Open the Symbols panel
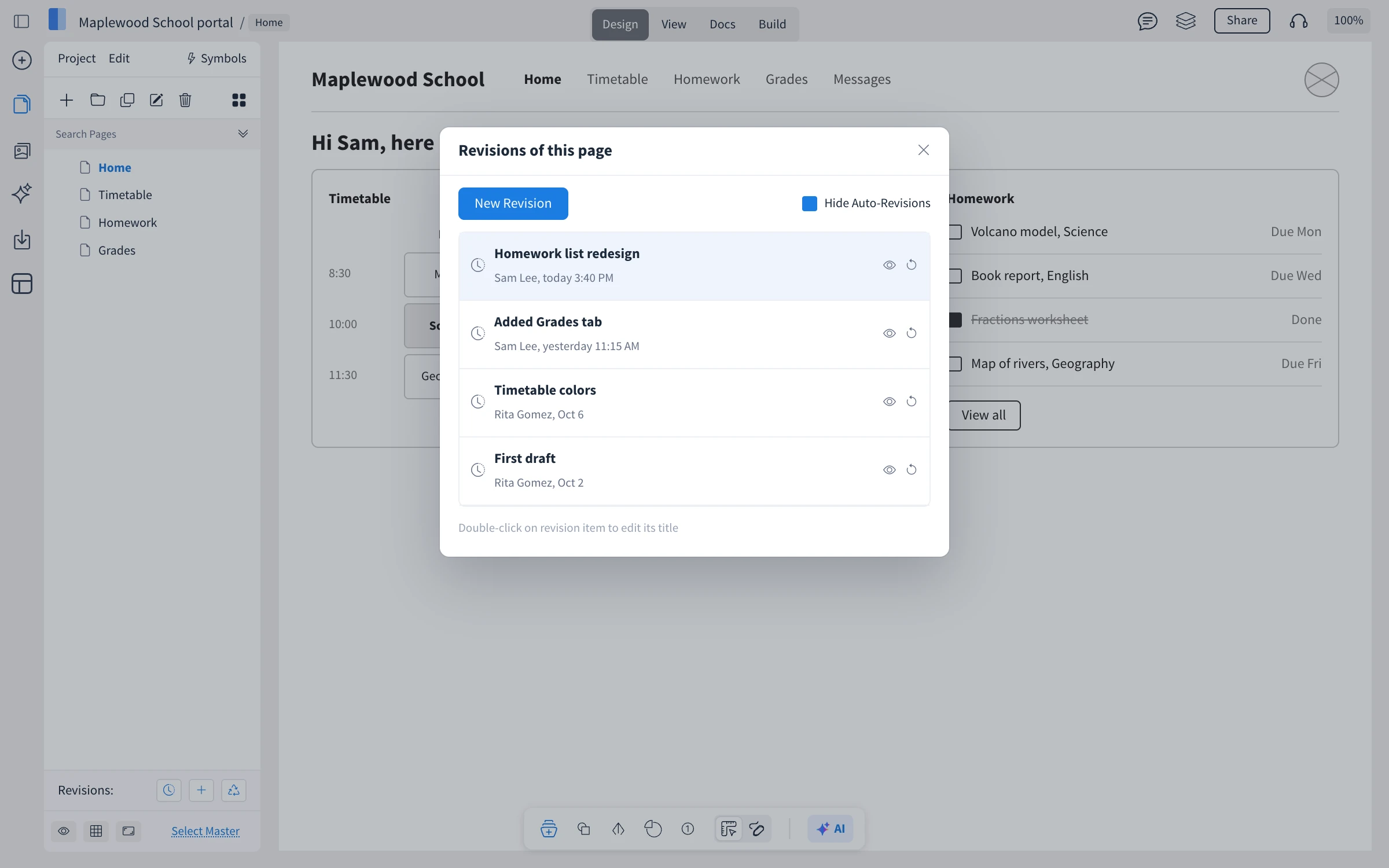This screenshot has width=1389, height=868. 216,58
